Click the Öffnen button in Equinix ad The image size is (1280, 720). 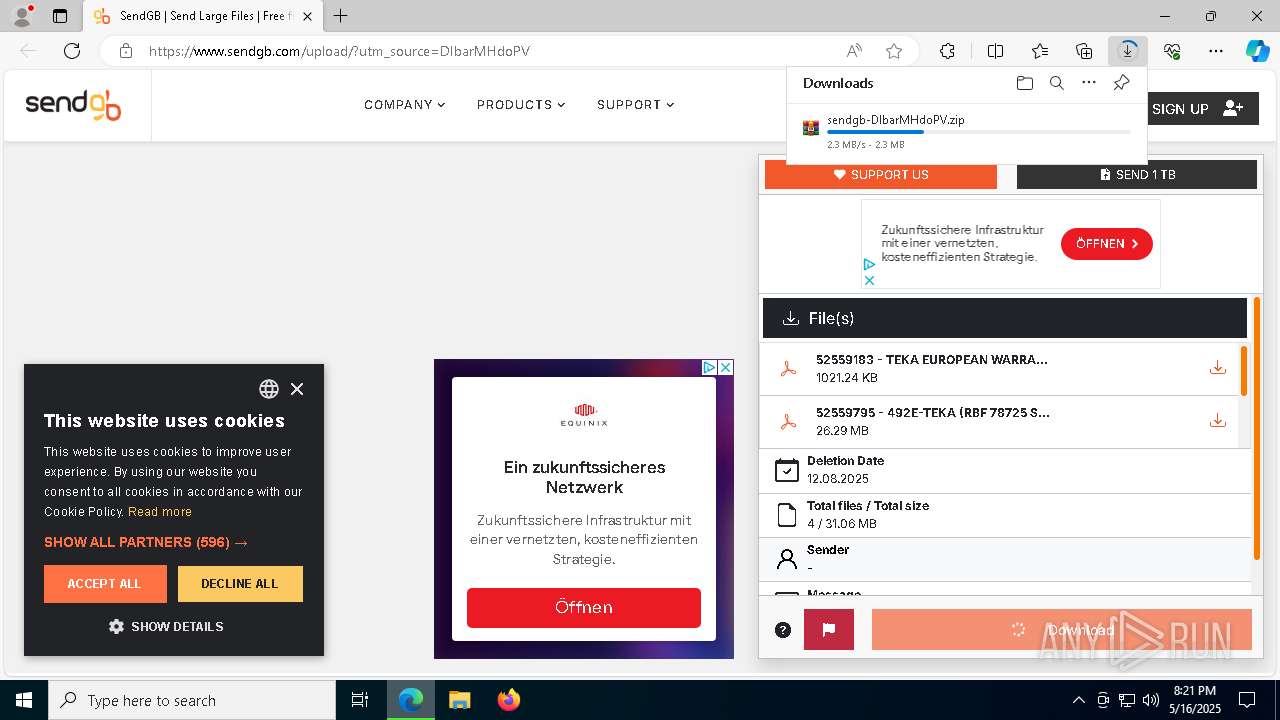click(x=584, y=608)
